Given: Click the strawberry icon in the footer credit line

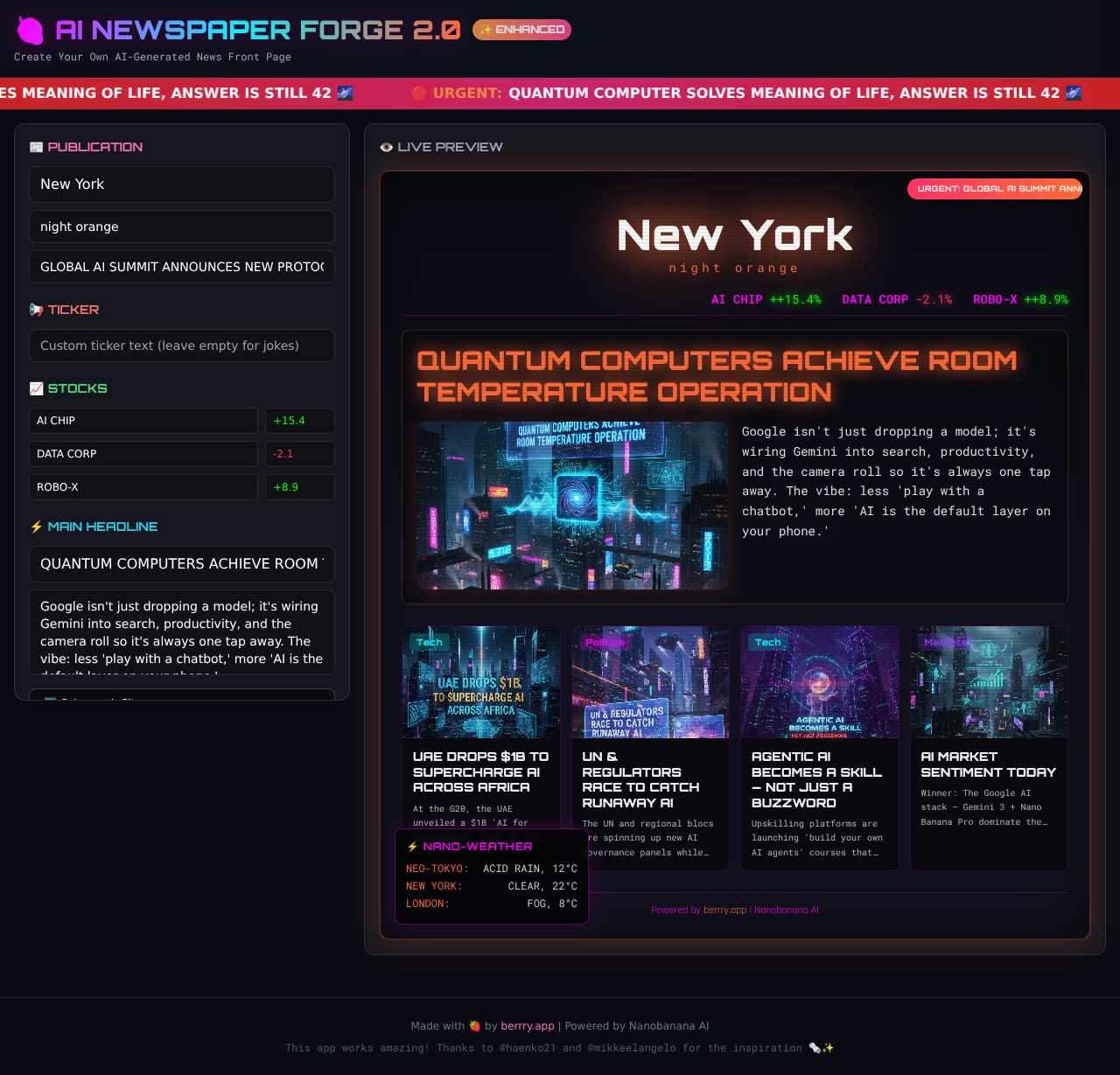Looking at the screenshot, I should point(473,1026).
